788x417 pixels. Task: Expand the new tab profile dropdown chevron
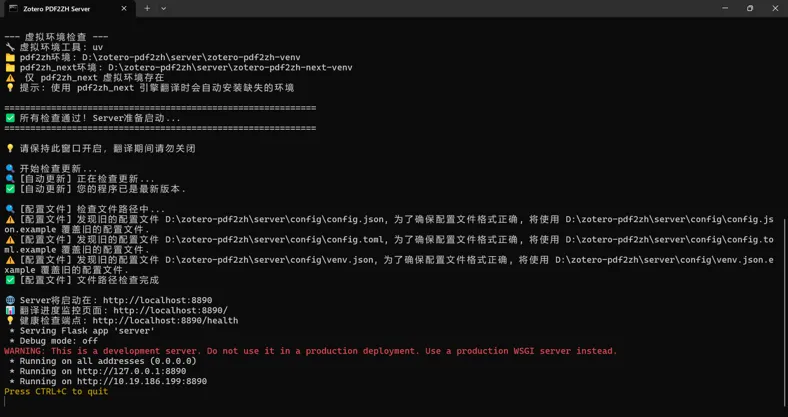163,9
